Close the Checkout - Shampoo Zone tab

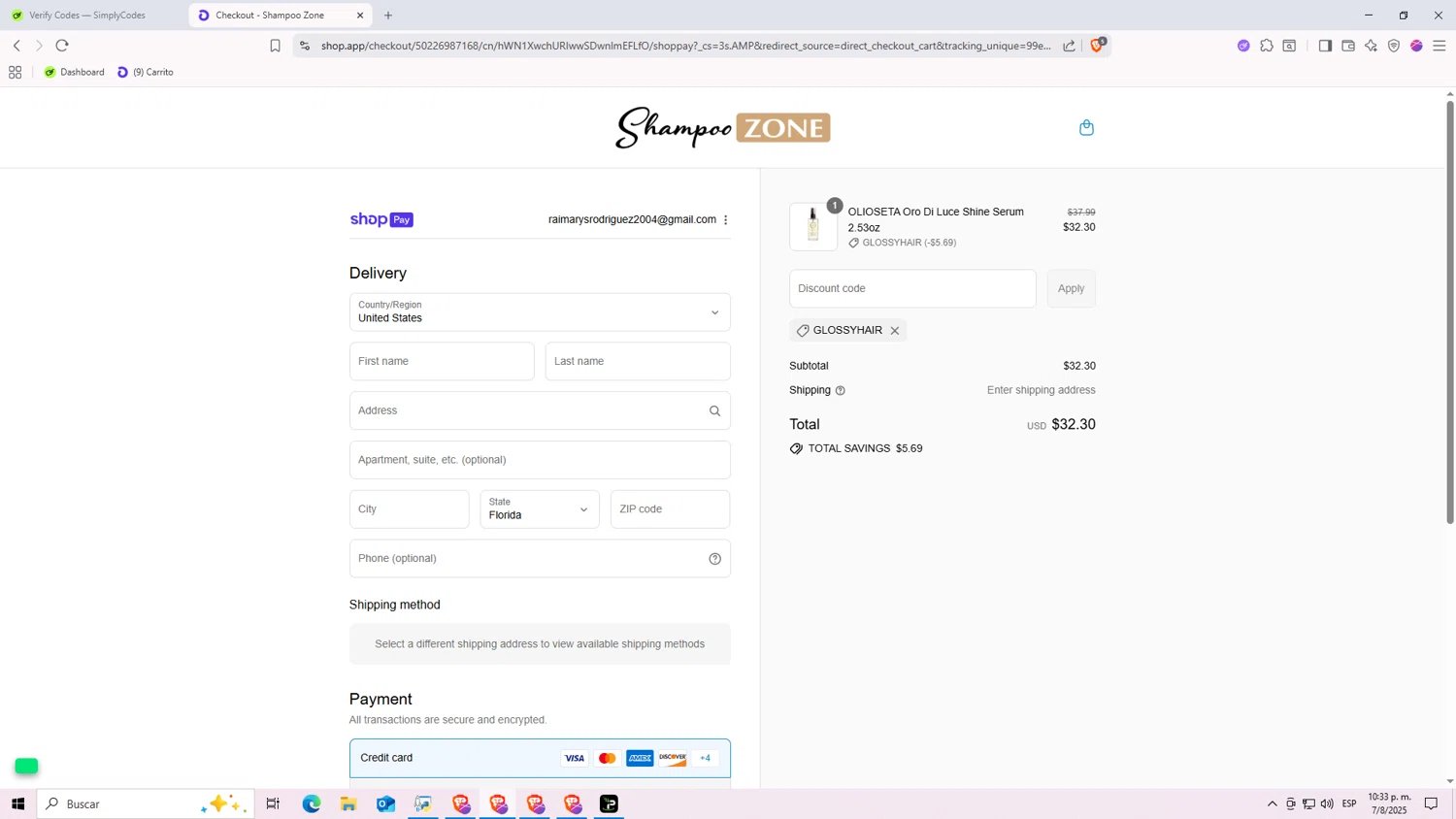tap(360, 16)
